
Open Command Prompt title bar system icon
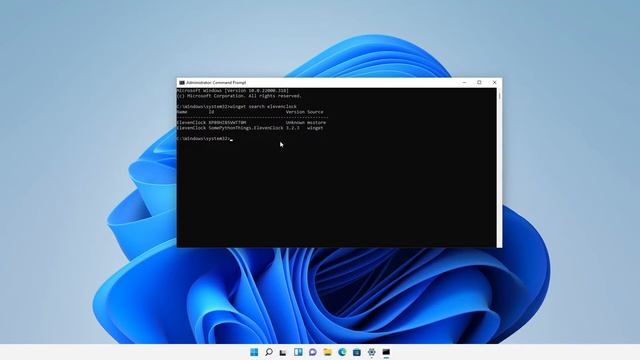coord(182,82)
